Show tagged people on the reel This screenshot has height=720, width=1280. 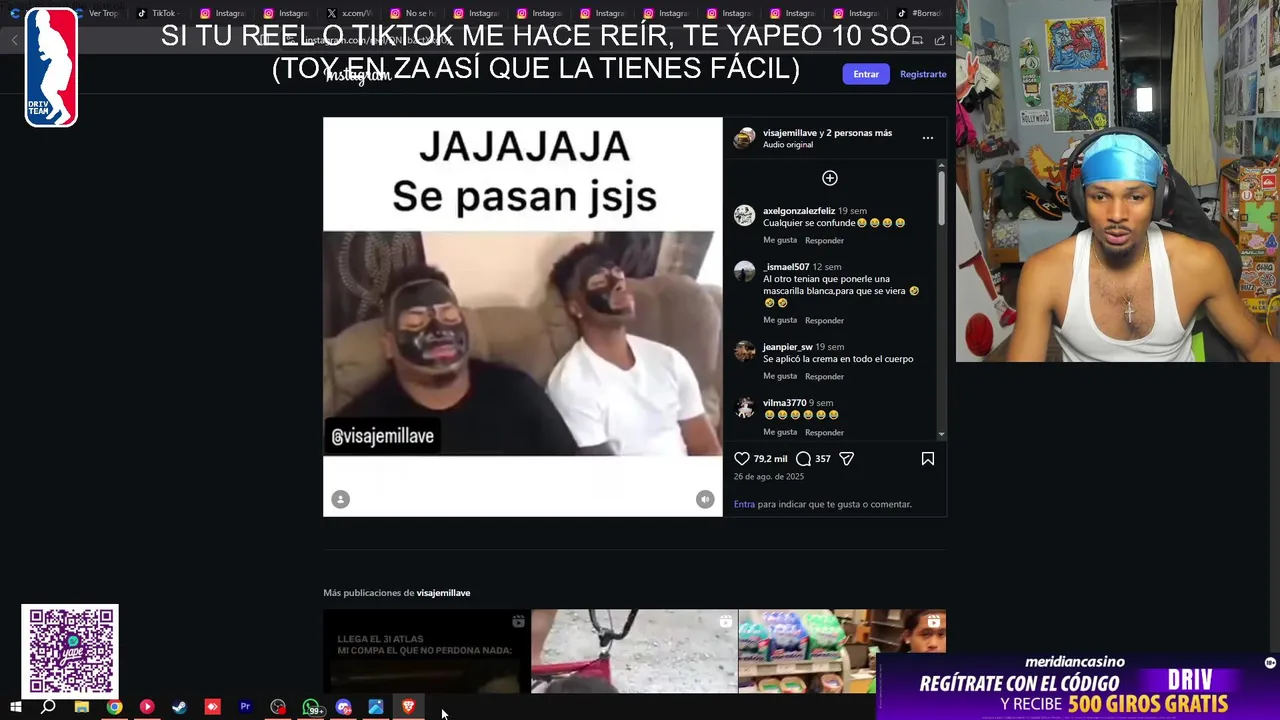[x=340, y=499]
